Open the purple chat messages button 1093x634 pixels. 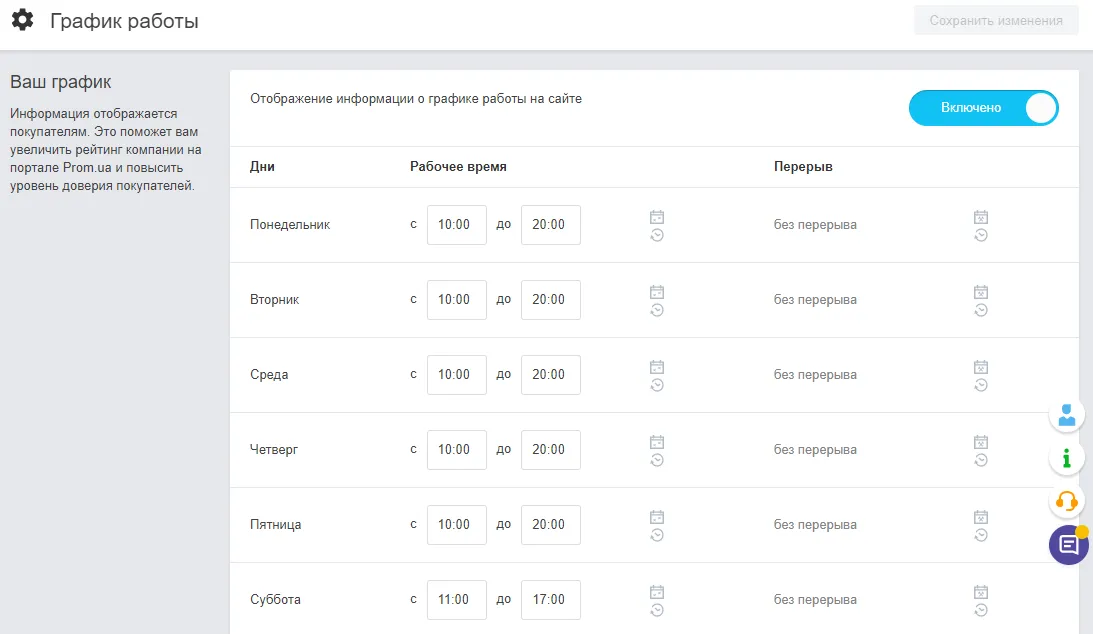(x=1069, y=544)
